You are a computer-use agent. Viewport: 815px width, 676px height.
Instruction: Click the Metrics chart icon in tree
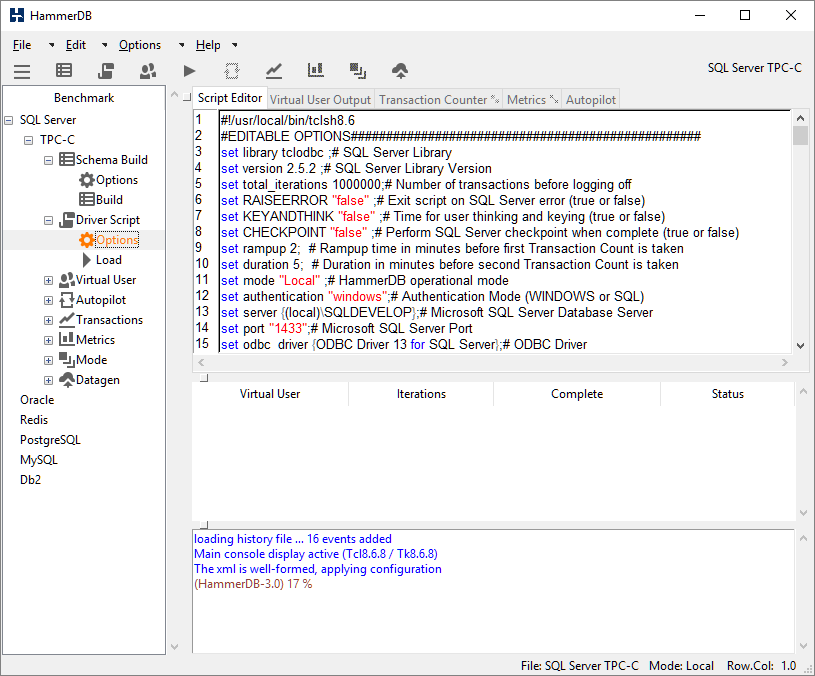point(67,339)
